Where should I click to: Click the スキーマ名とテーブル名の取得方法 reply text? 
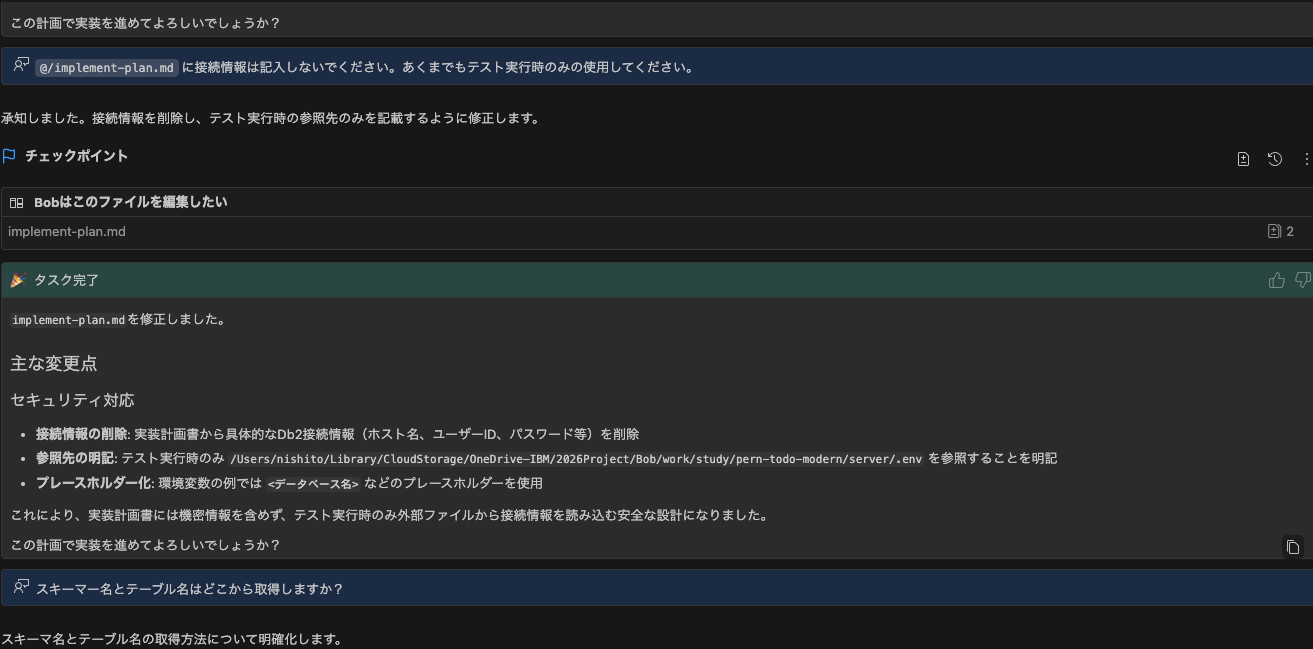(x=172, y=639)
